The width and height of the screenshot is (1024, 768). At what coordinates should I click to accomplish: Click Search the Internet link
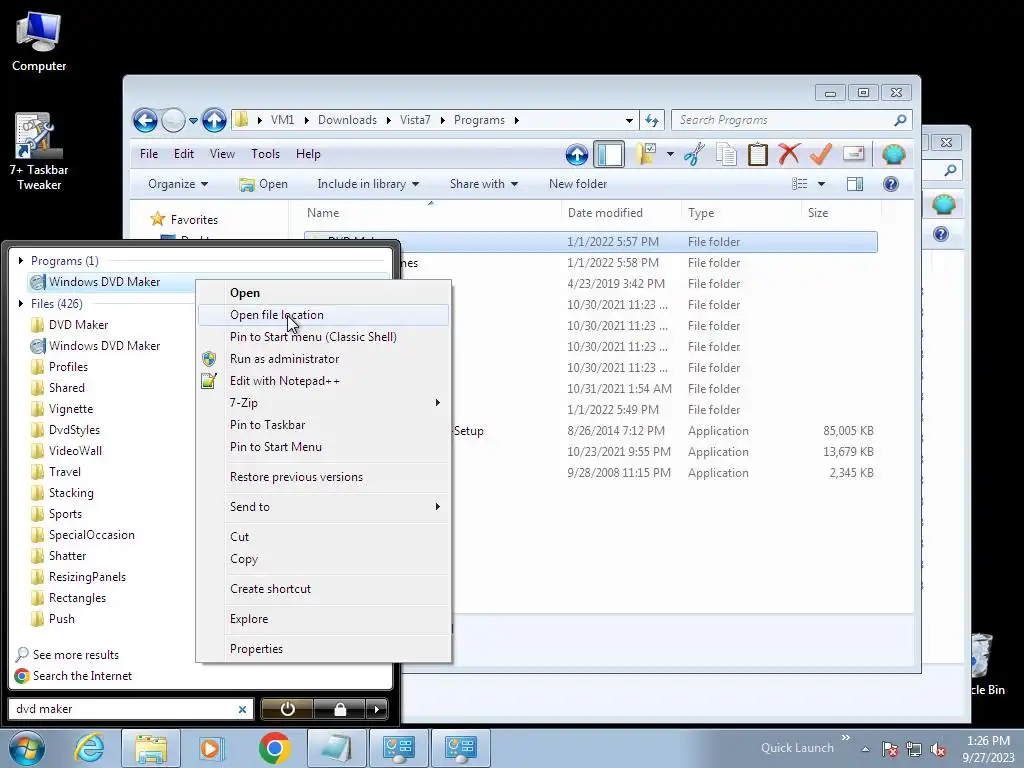[x=73, y=676]
